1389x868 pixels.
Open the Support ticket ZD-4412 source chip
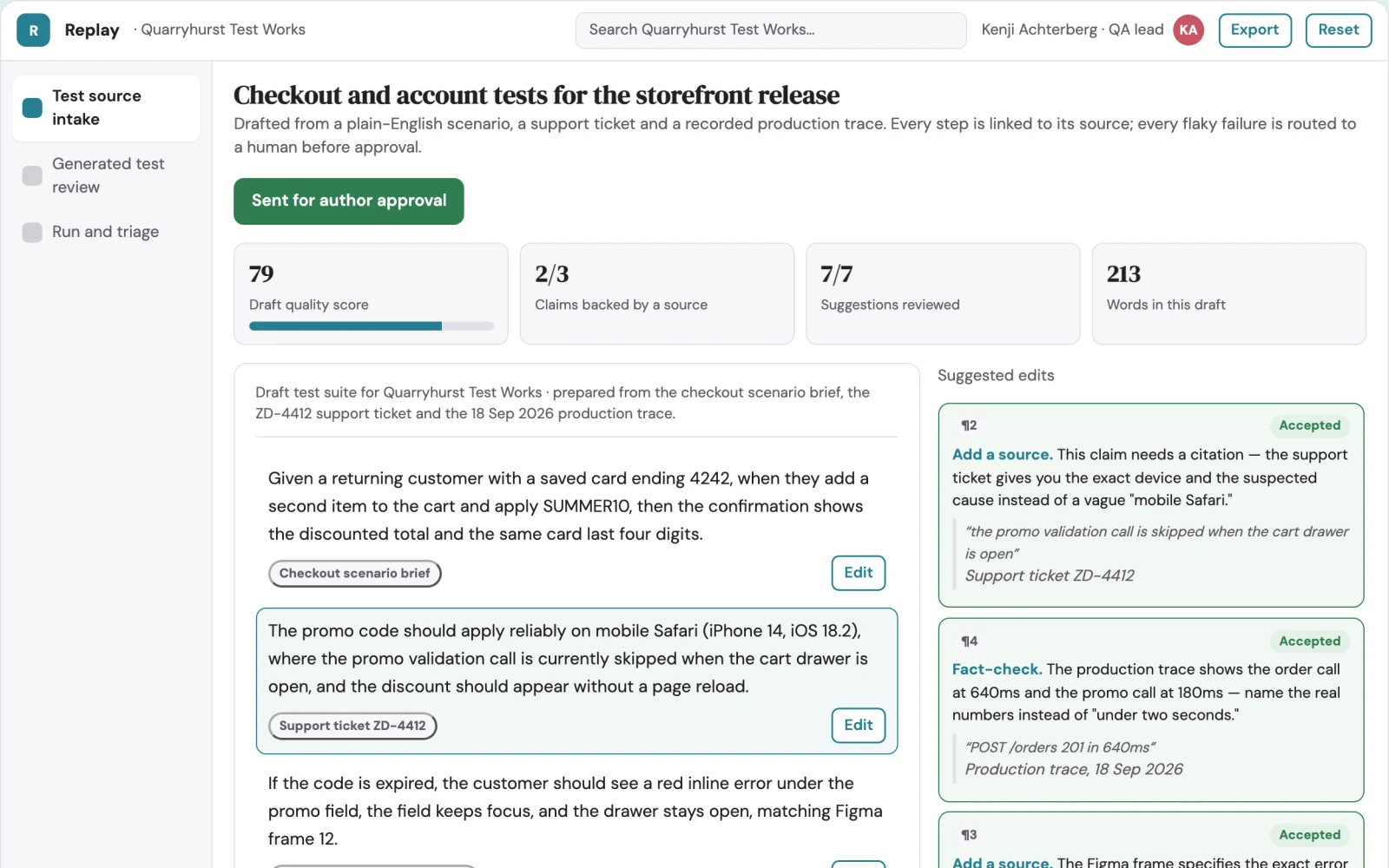click(x=352, y=727)
